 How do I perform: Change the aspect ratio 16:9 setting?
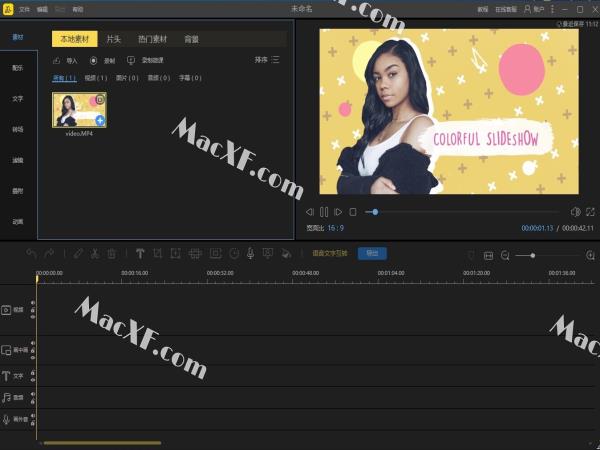point(336,228)
